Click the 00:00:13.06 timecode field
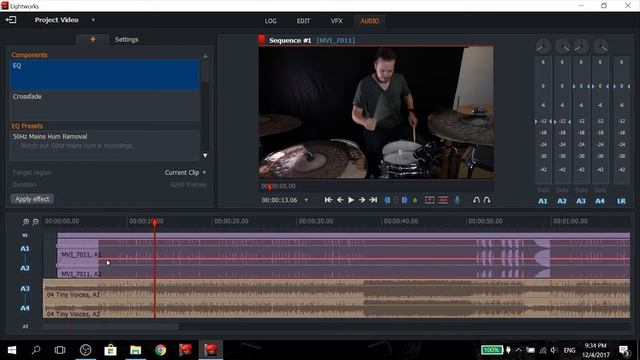640x360 pixels. pos(280,200)
